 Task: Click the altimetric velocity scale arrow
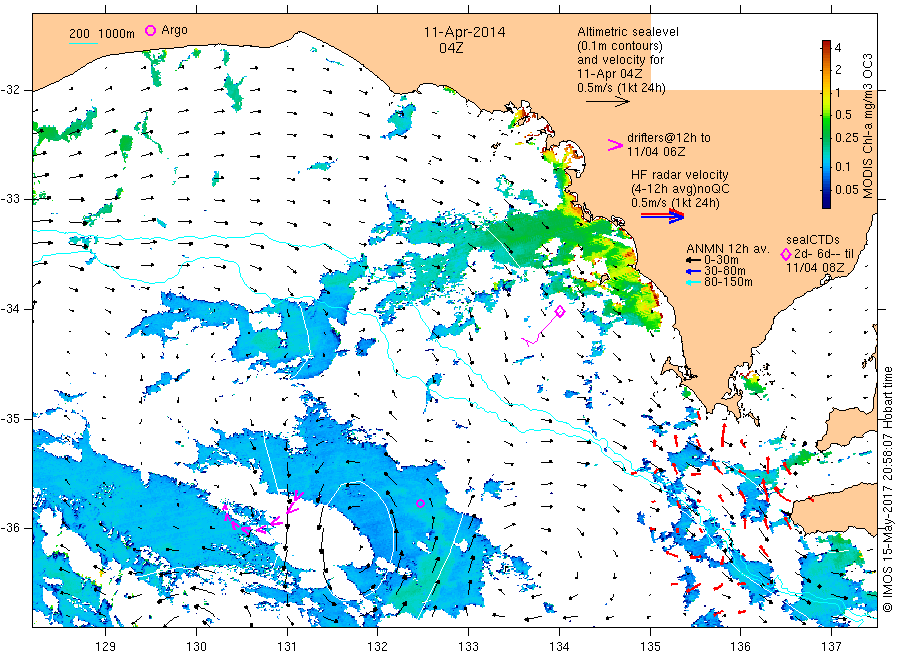coord(608,102)
